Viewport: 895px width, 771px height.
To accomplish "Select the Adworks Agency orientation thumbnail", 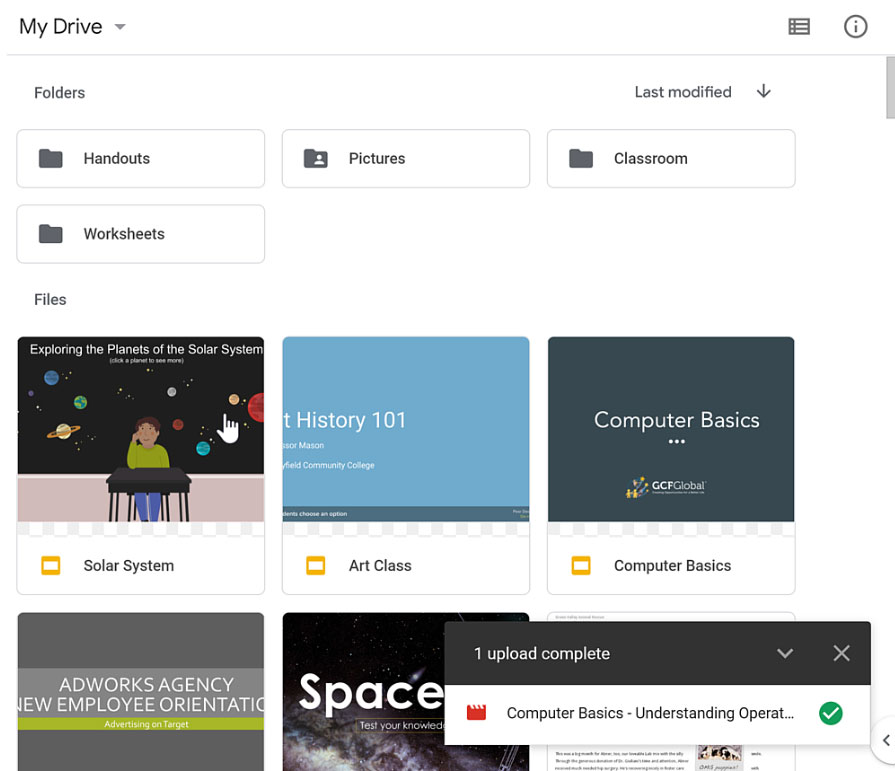I will pyautogui.click(x=140, y=690).
